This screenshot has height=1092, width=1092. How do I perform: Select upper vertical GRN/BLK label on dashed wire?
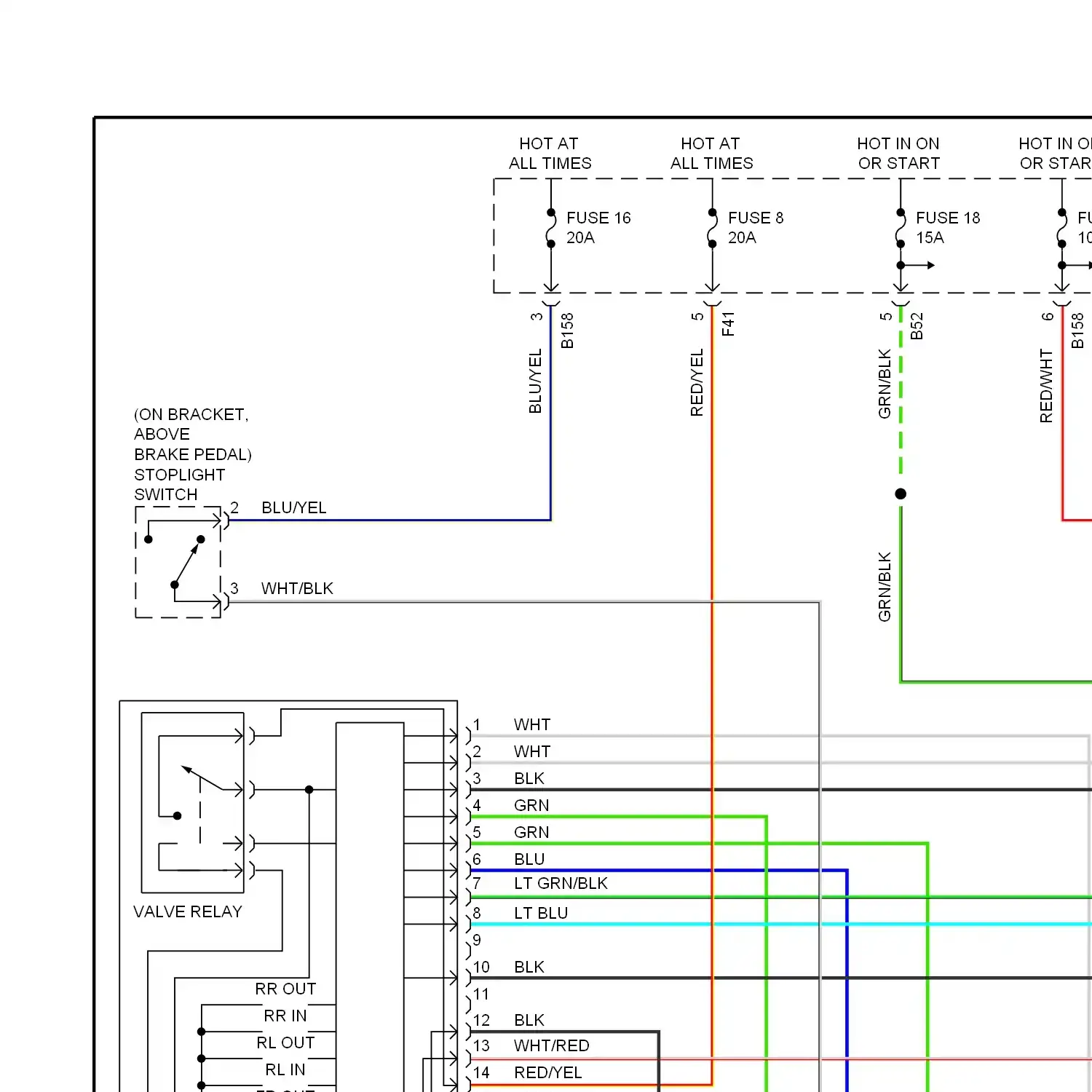point(885,384)
